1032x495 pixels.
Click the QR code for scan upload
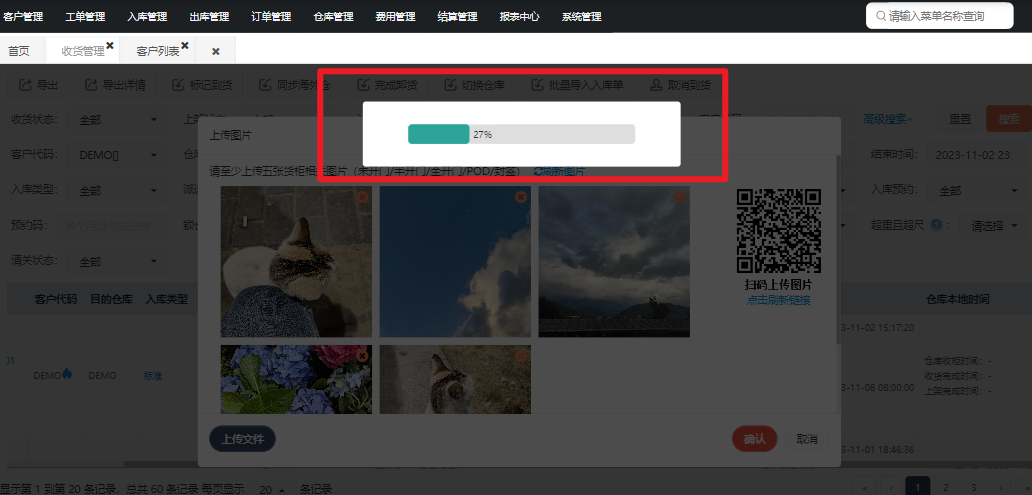click(x=779, y=231)
